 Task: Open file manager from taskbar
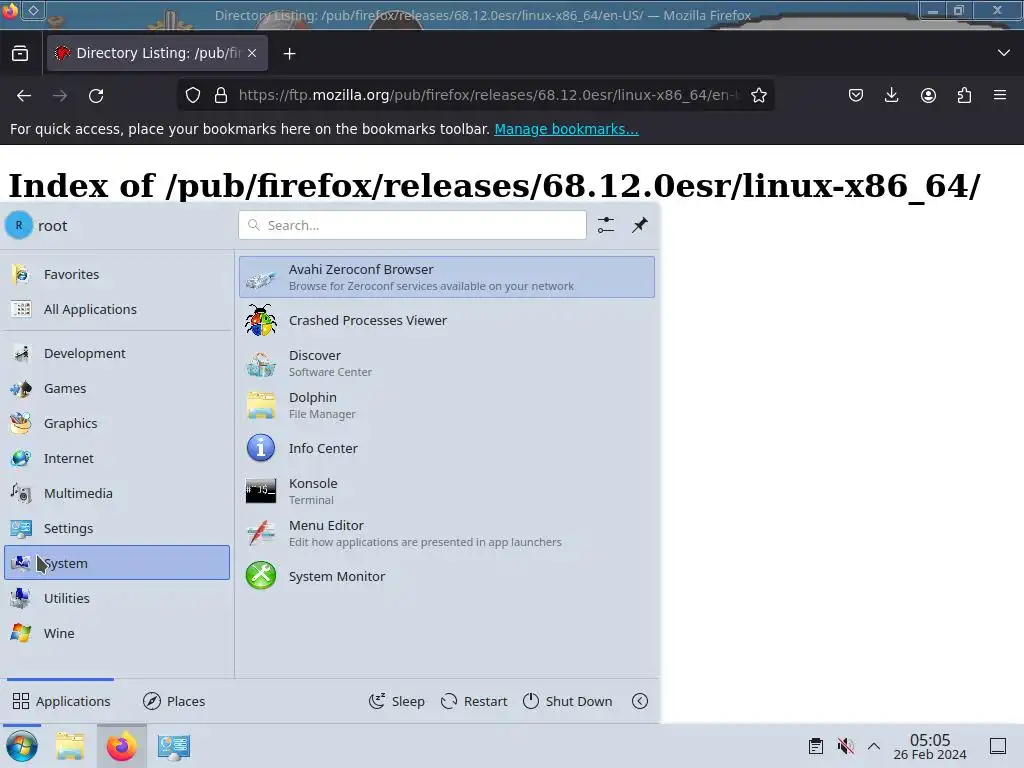tap(70, 746)
